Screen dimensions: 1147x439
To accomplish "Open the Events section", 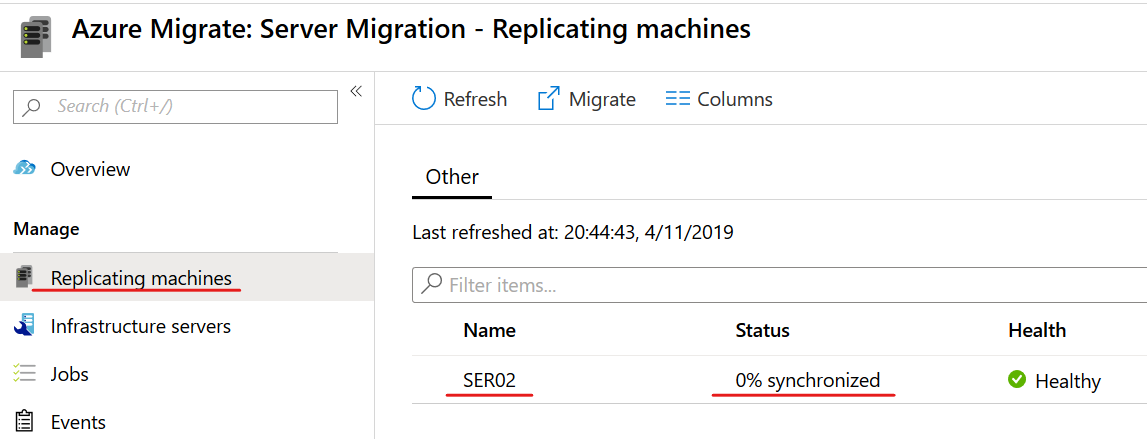I will [x=78, y=422].
